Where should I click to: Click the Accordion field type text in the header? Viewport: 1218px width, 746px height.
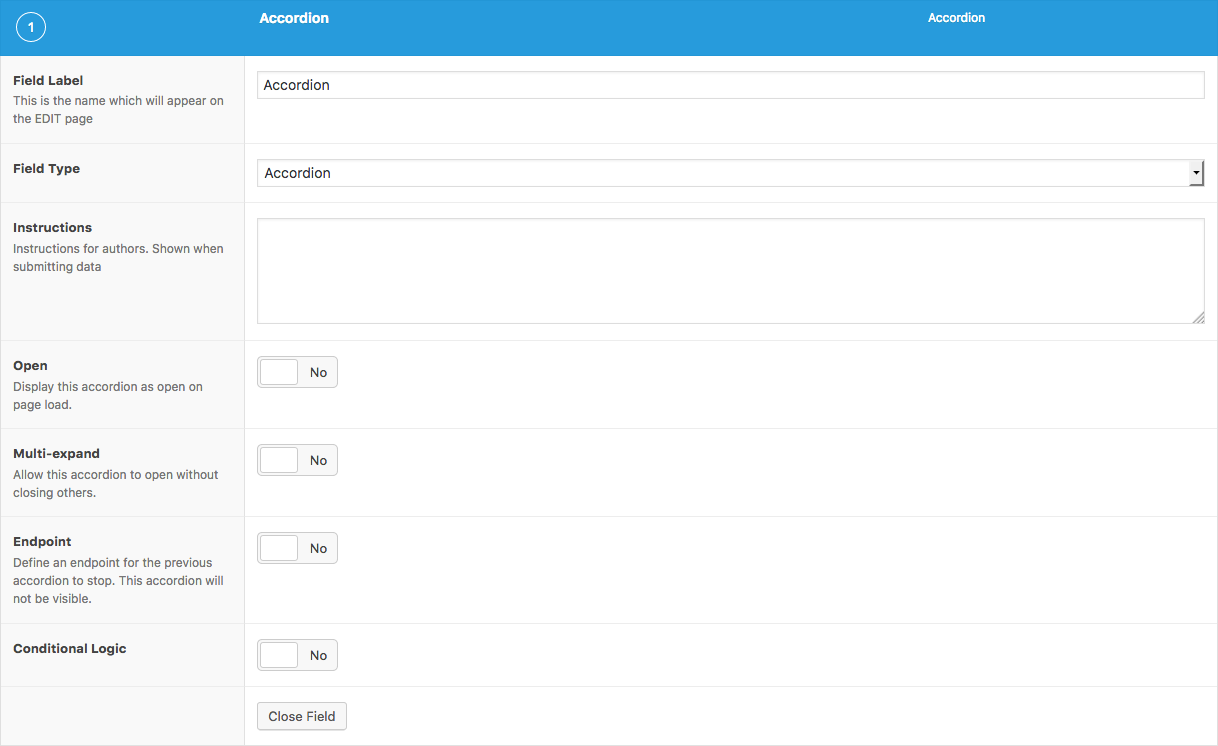956,18
